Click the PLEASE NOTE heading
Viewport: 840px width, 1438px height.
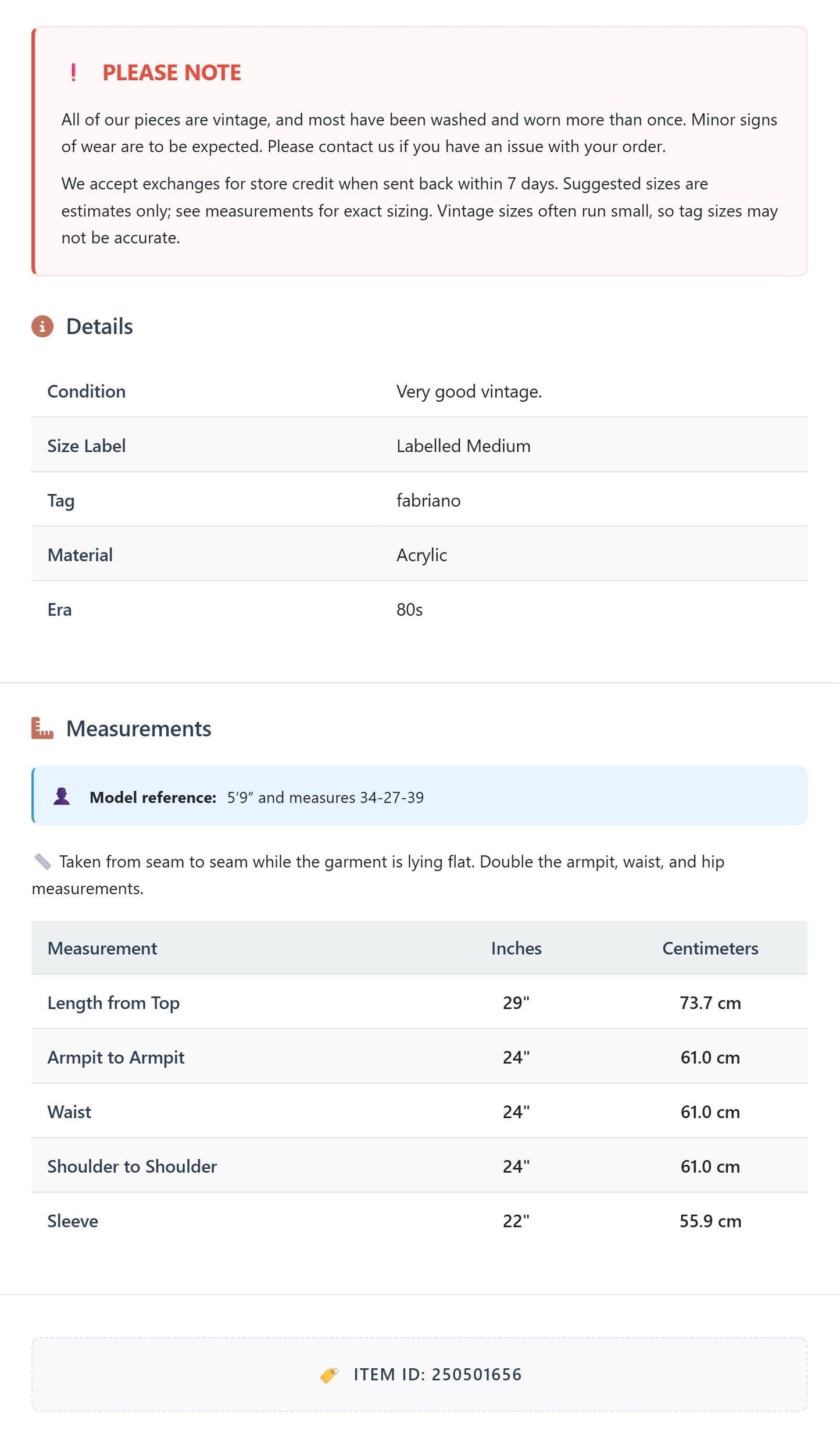pyautogui.click(x=171, y=73)
